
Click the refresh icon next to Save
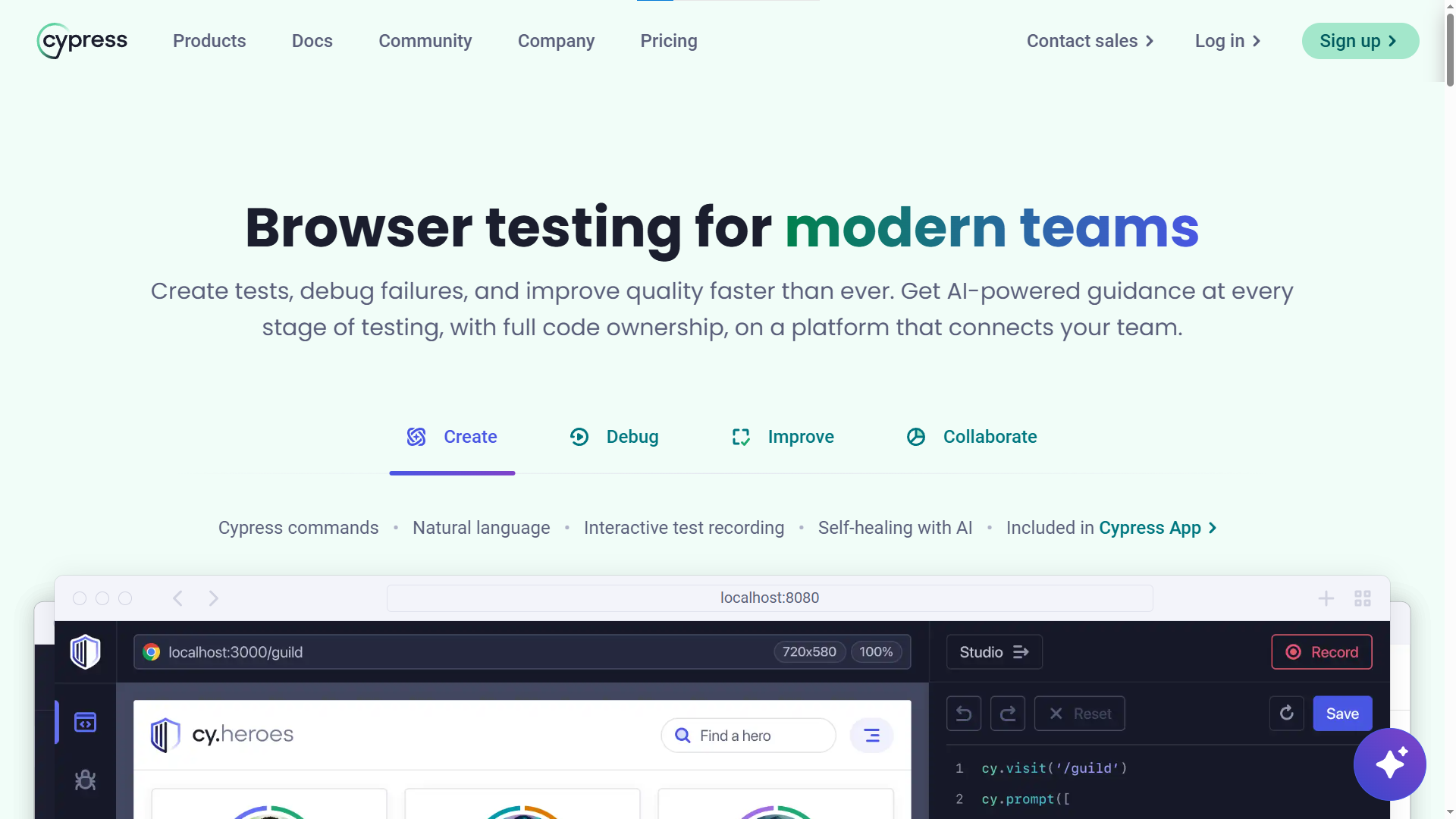pyautogui.click(x=1287, y=714)
